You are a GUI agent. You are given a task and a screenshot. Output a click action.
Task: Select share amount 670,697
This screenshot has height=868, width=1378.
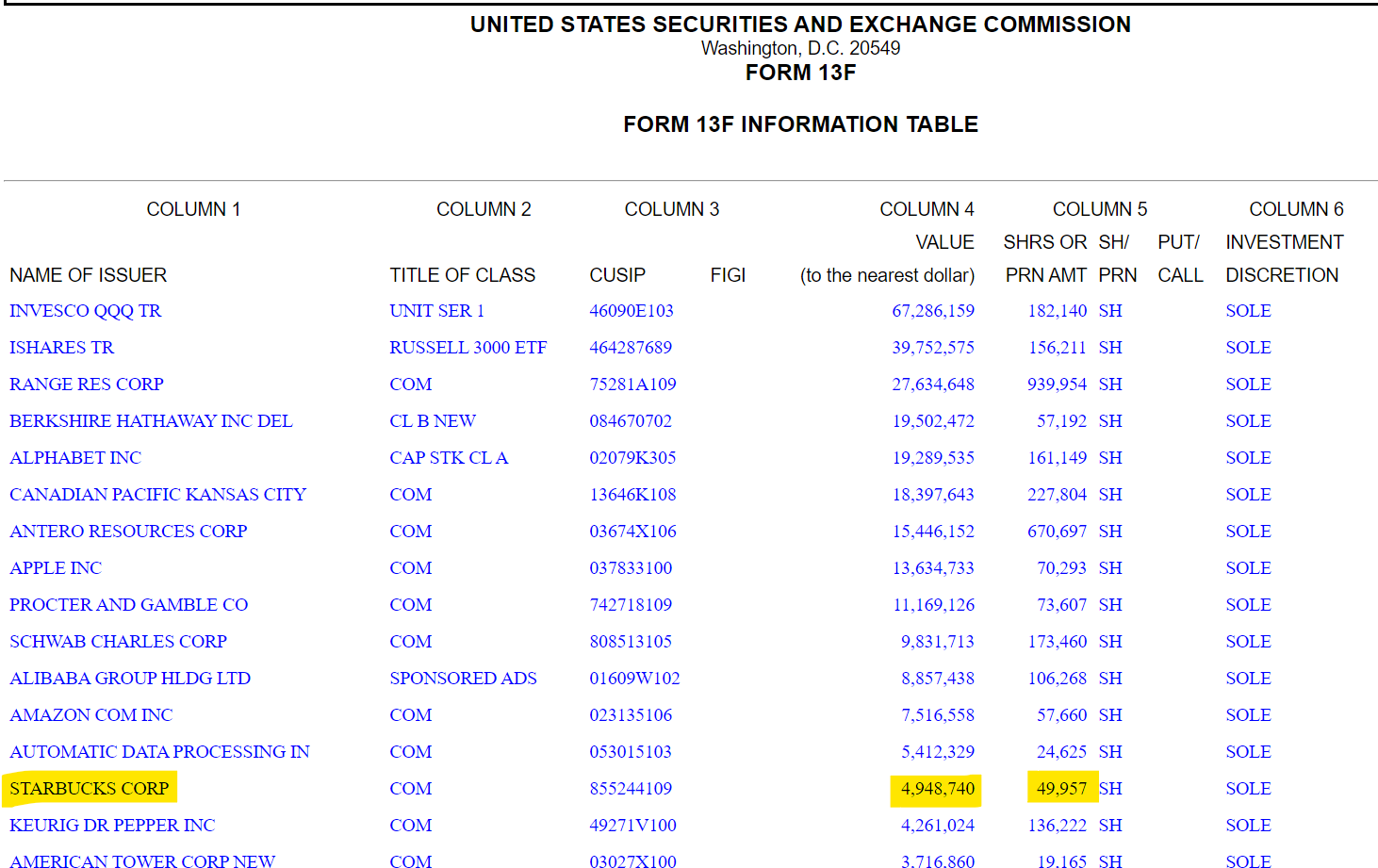tap(1058, 532)
